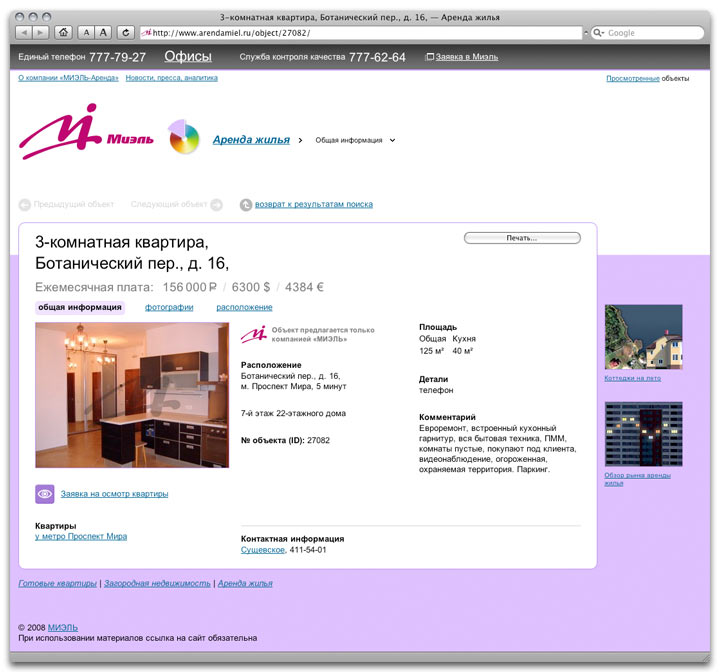Image resolution: width=720 pixels, height=672 pixels.
Task: Switch to the расположение tab
Action: click(244, 307)
